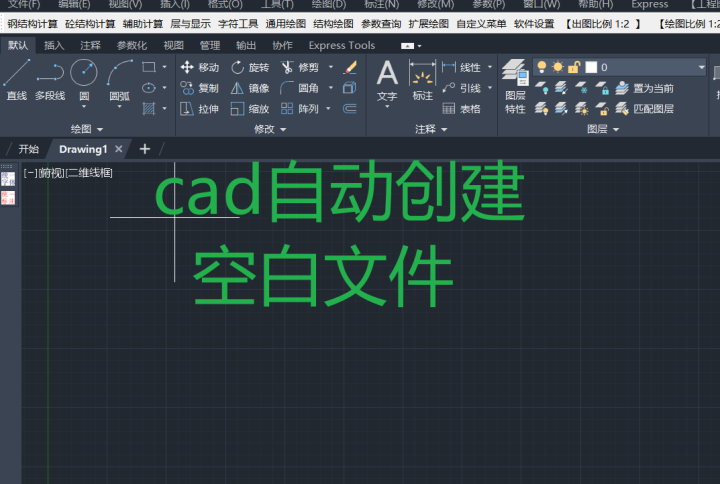The width and height of the screenshot is (720, 484).
Task: Select the Ellipse draw tool icon
Action: coord(149,88)
